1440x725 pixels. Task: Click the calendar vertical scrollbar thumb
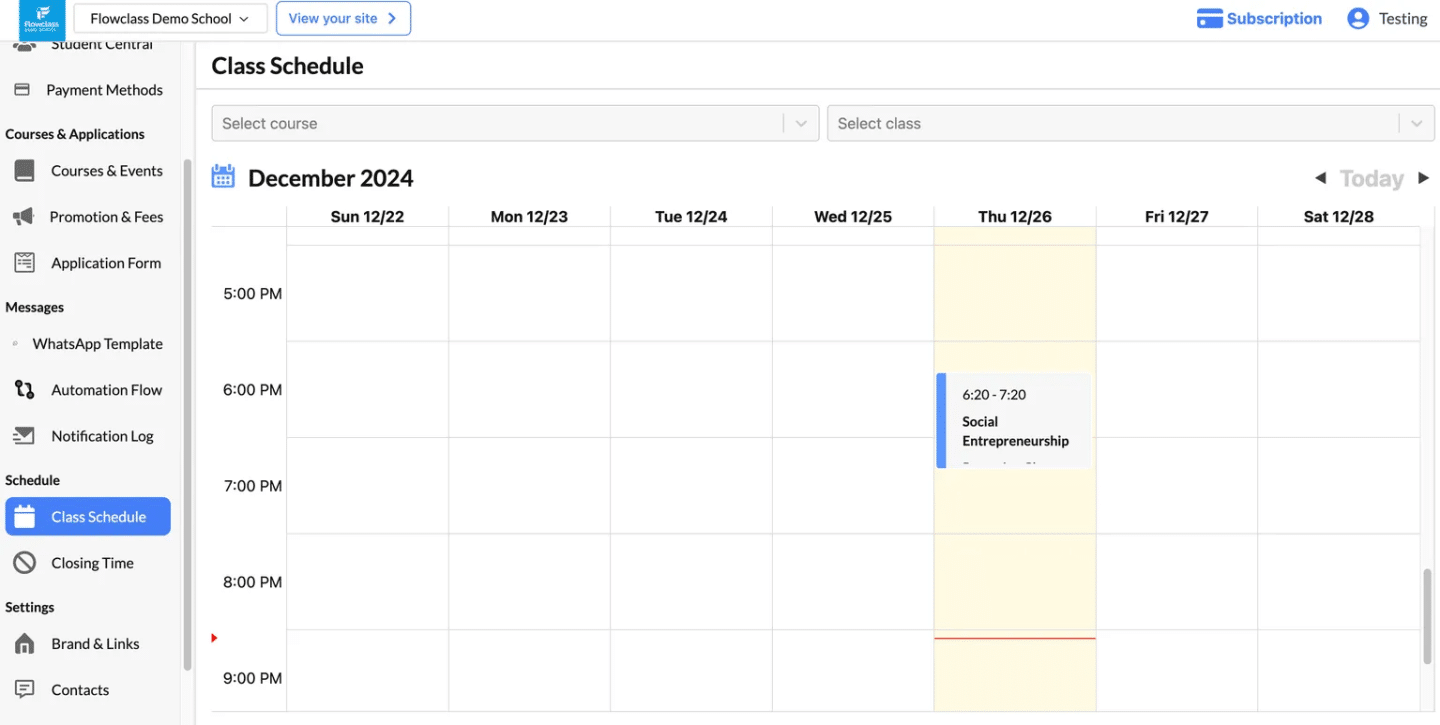pos(1427,616)
